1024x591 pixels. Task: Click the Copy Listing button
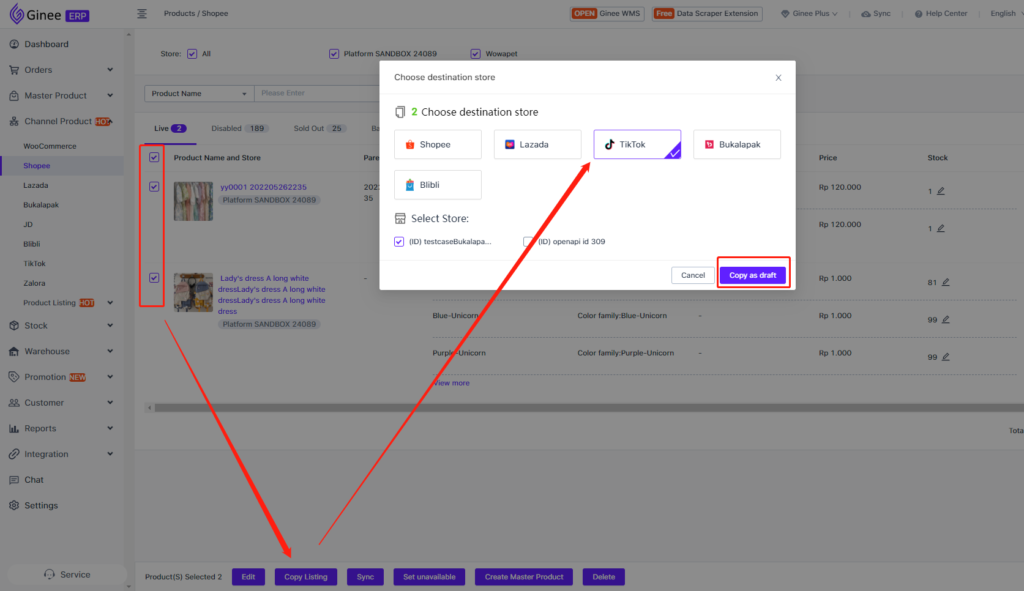[306, 577]
